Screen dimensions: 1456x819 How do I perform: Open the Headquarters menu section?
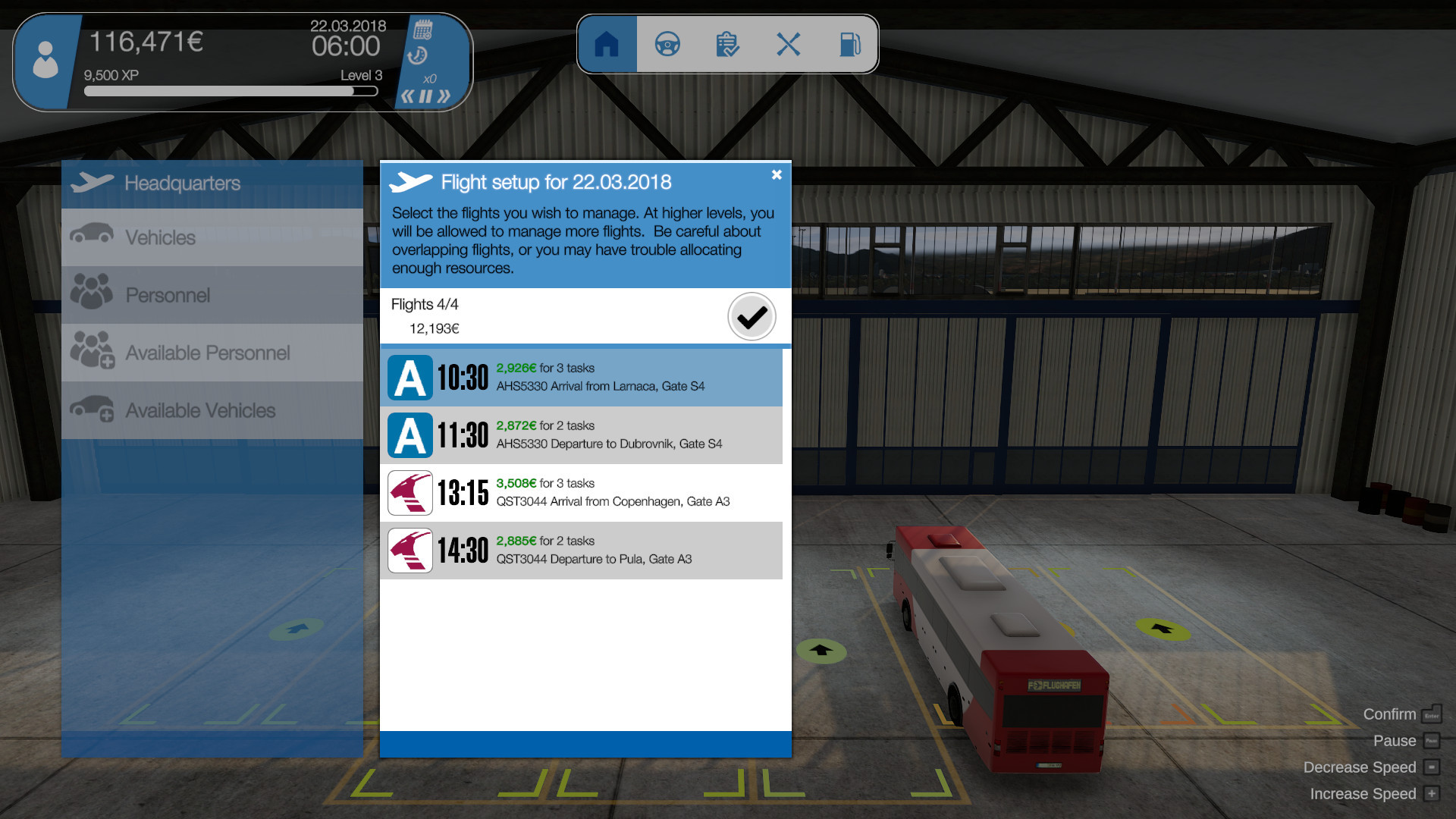pos(212,183)
